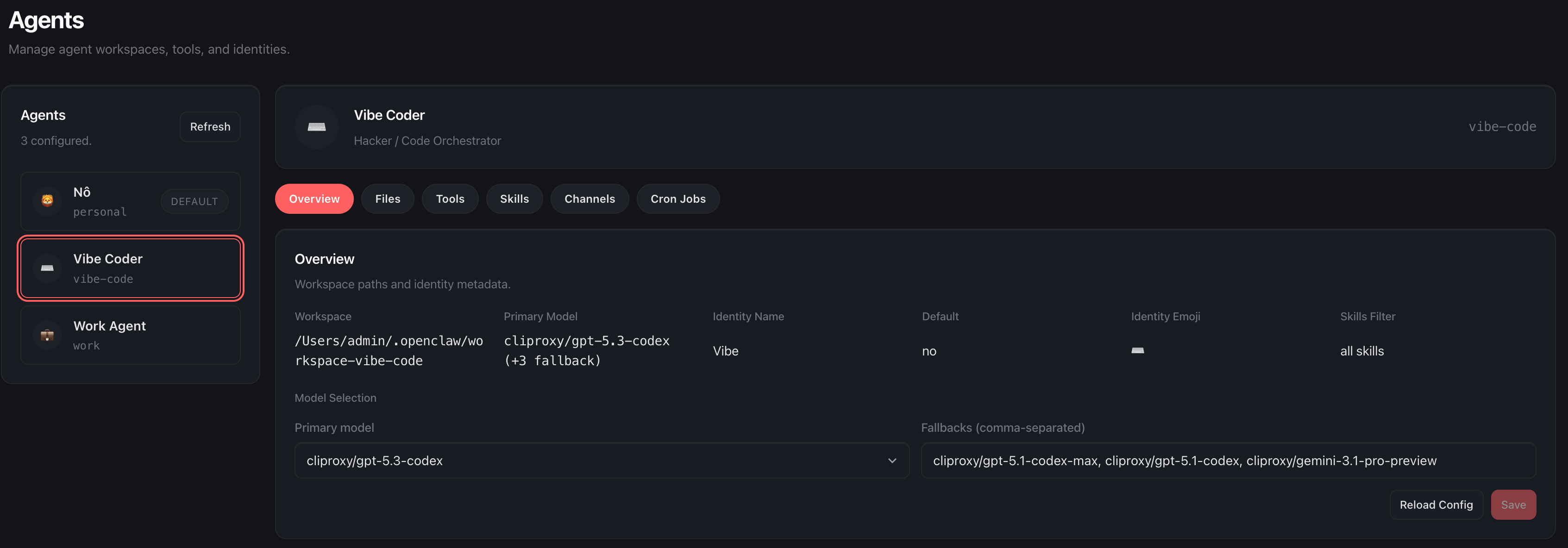Select the Channels tab
Image resolution: width=1568 pixels, height=548 pixels.
click(x=589, y=199)
